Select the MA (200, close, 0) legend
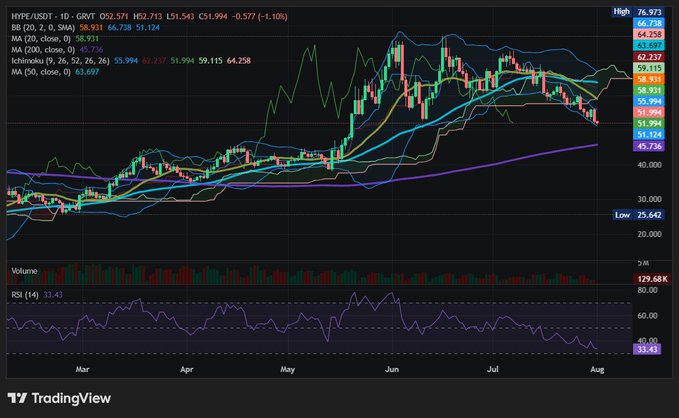The image size is (679, 418). 43,50
